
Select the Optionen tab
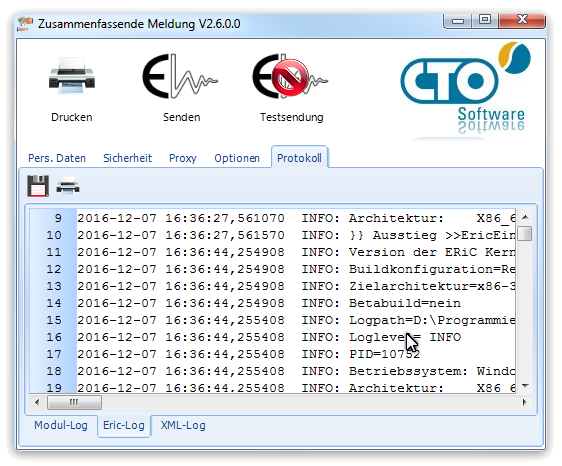(237, 158)
